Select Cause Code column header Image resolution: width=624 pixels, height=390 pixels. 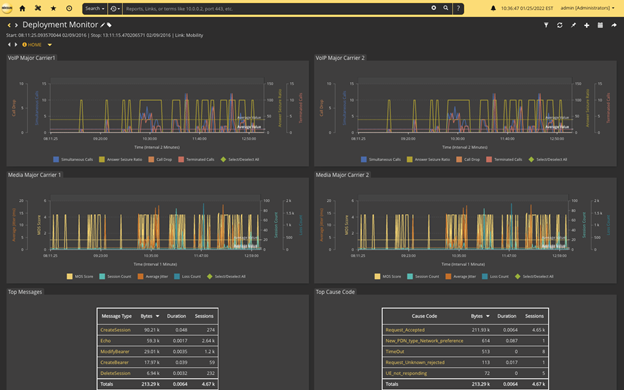424,316
